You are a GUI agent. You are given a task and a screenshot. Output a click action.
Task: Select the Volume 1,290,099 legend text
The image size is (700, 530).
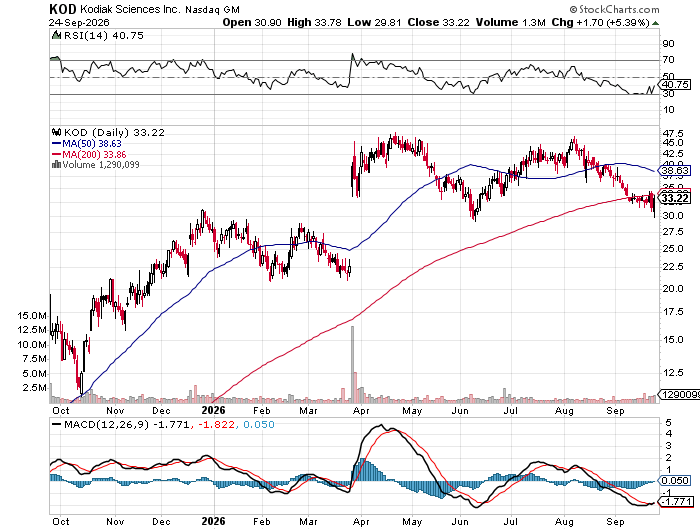tap(101, 165)
